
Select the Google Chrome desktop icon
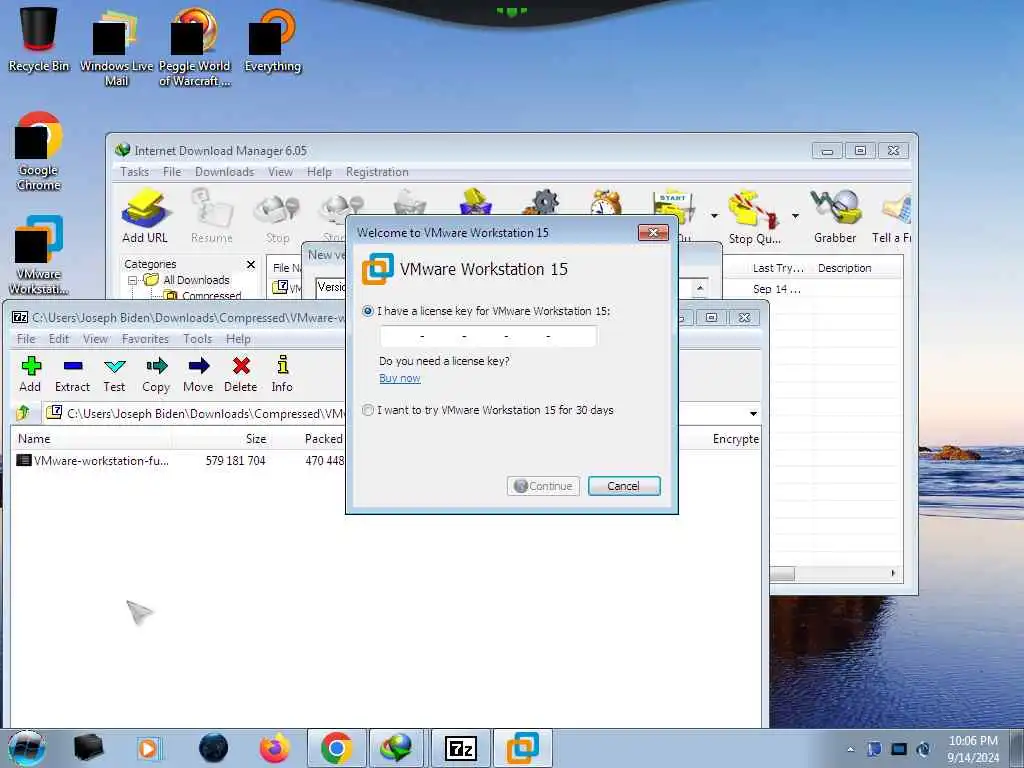coord(39,152)
